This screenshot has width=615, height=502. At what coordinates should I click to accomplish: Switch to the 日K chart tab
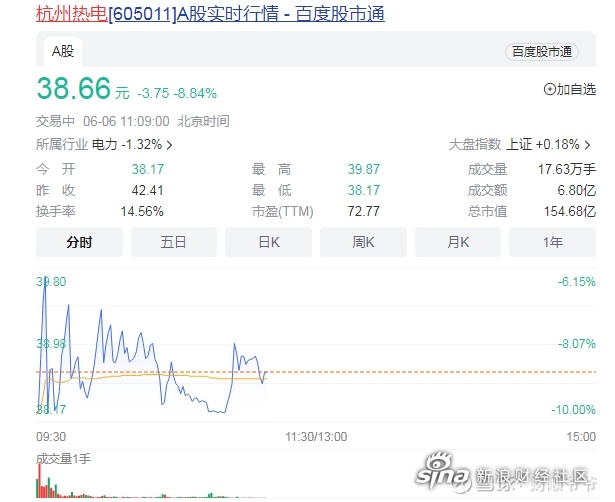(269, 242)
